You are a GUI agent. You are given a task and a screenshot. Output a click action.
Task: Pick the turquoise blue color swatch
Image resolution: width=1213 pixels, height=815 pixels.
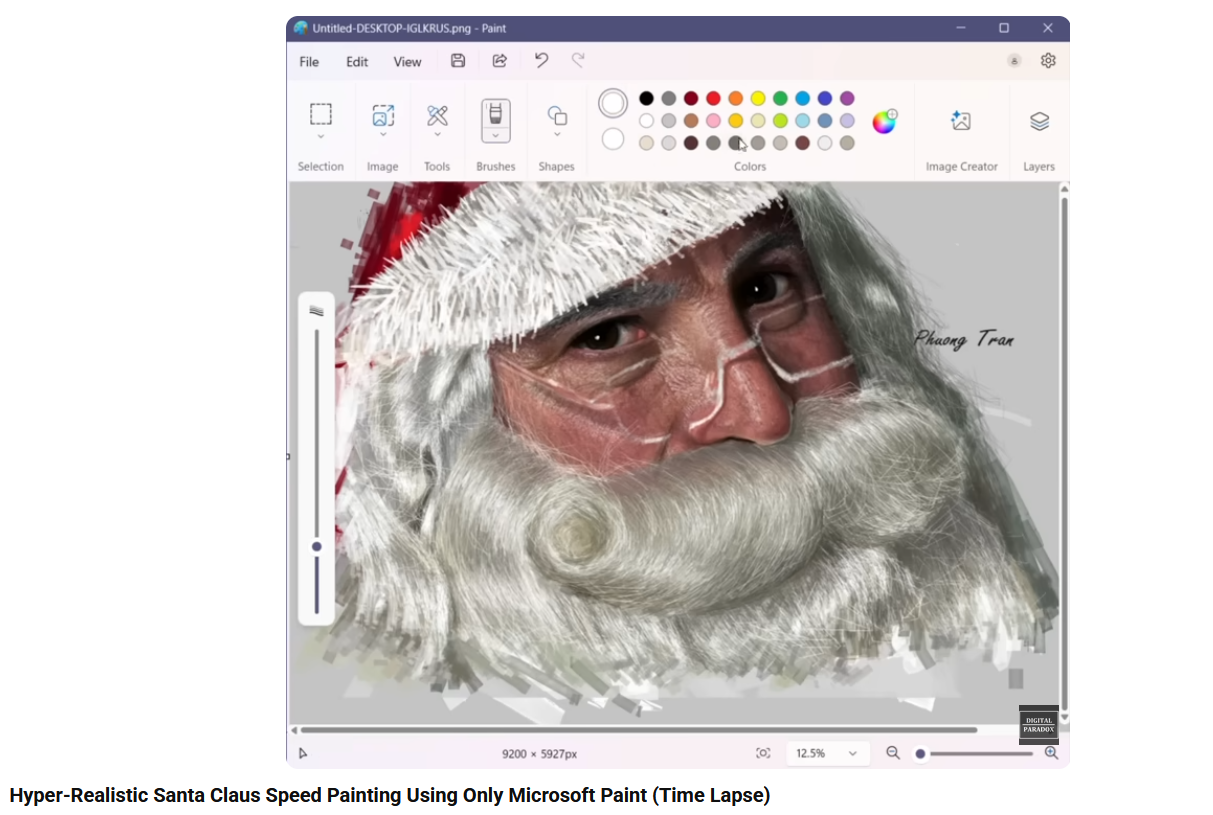click(x=802, y=98)
